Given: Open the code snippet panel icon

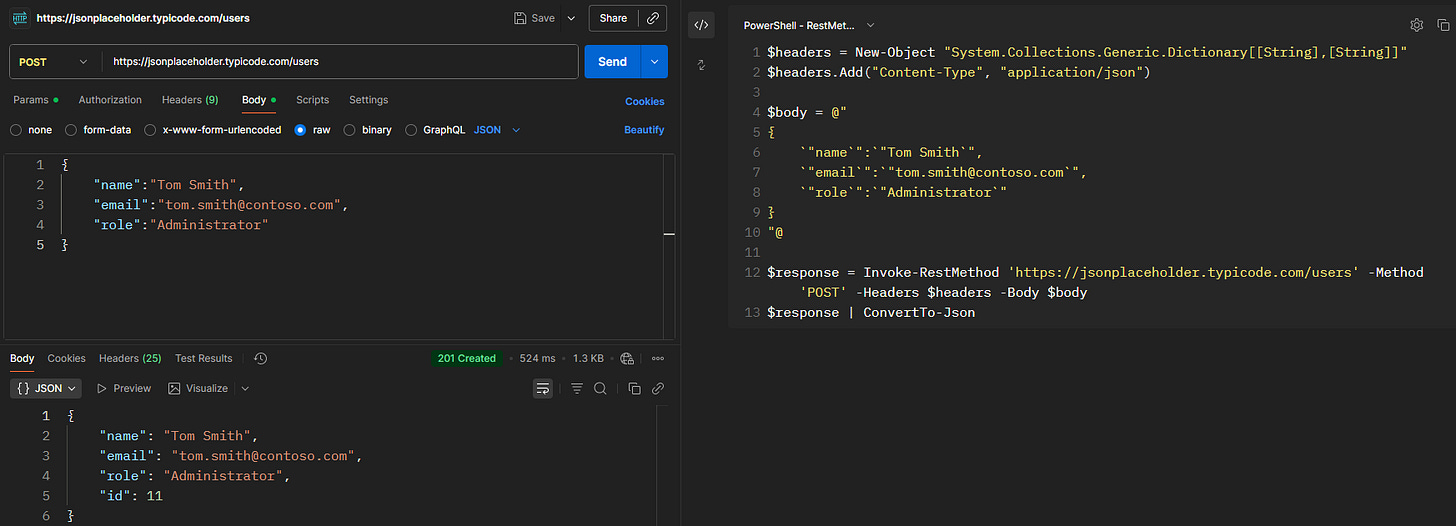Looking at the screenshot, I should pos(701,25).
